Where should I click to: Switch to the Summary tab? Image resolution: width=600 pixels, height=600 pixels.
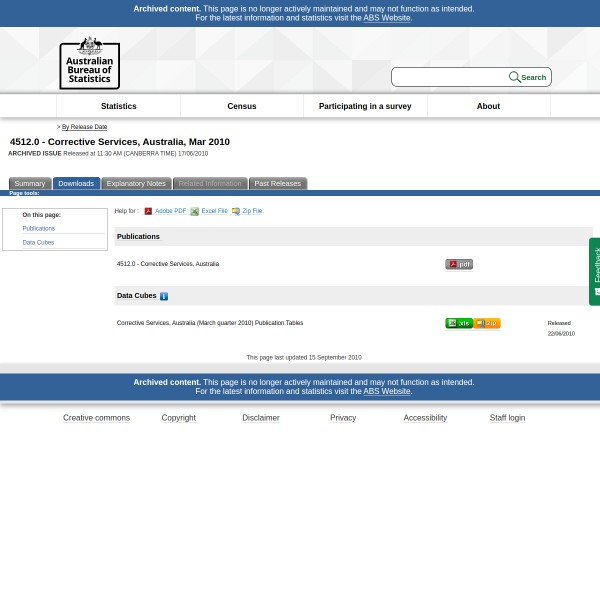[x=29, y=183]
